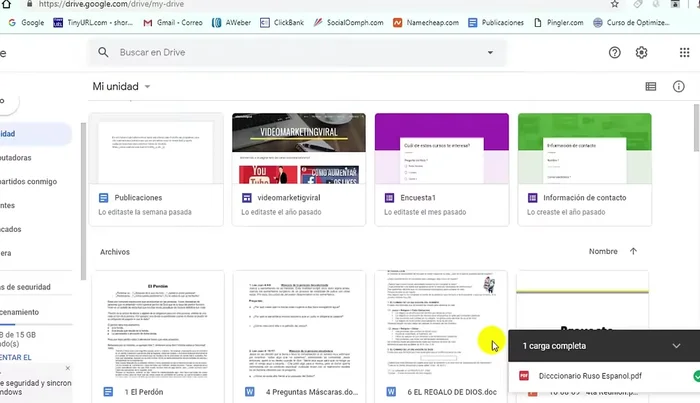This screenshot has height=403, width=700.
Task: Collapse the '1 carga completa' upload panel
Action: 677,346
